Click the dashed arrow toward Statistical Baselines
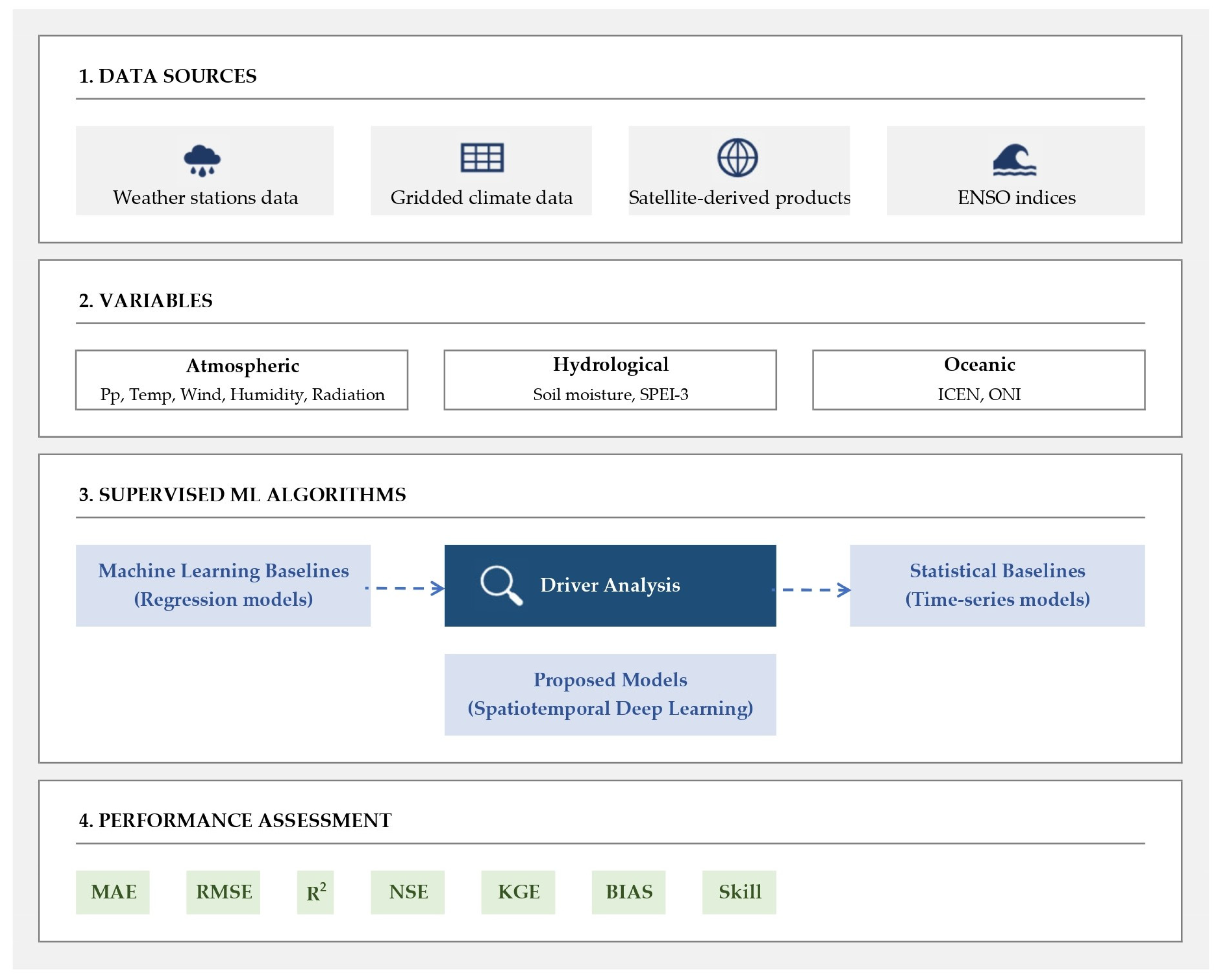The image size is (1225, 980). [x=812, y=590]
